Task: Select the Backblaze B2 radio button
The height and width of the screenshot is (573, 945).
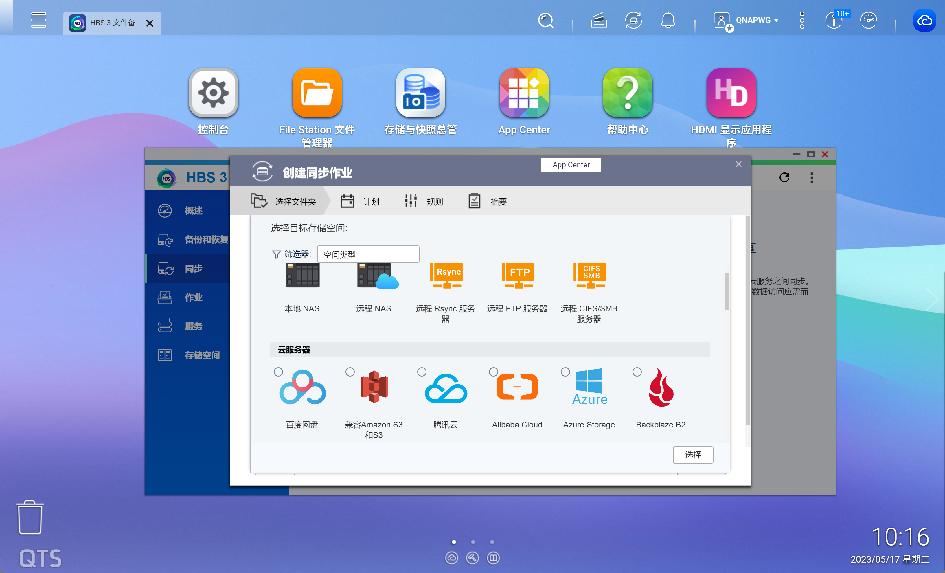Action: pos(637,372)
